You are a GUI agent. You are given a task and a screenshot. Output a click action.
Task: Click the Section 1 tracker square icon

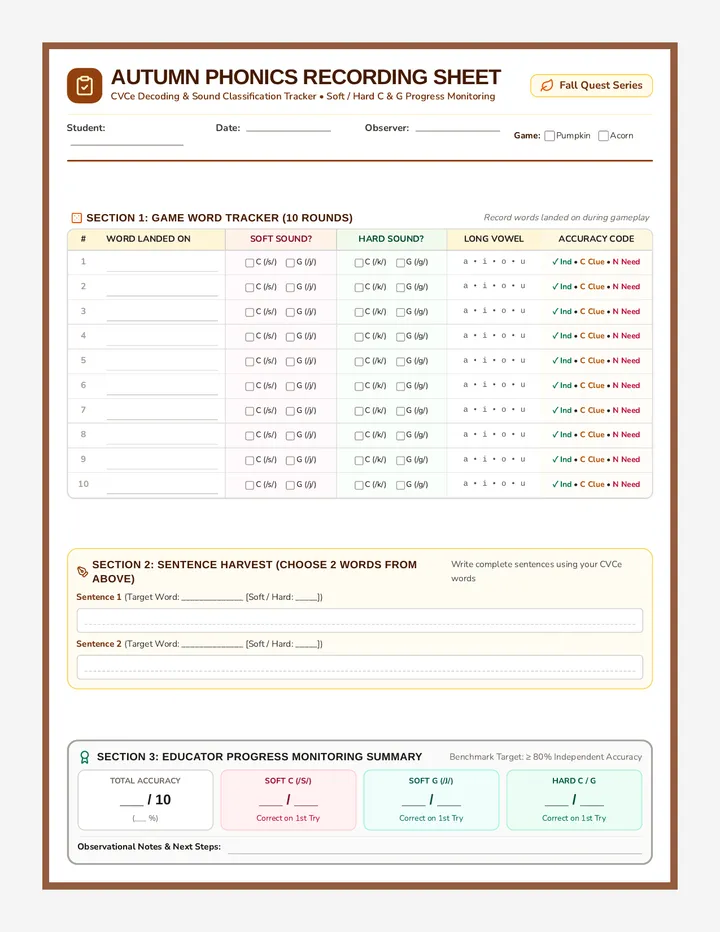[x=77, y=218]
